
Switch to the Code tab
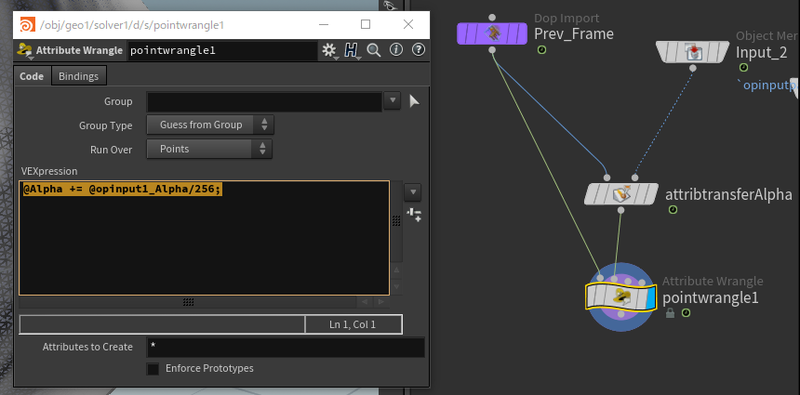point(32,76)
